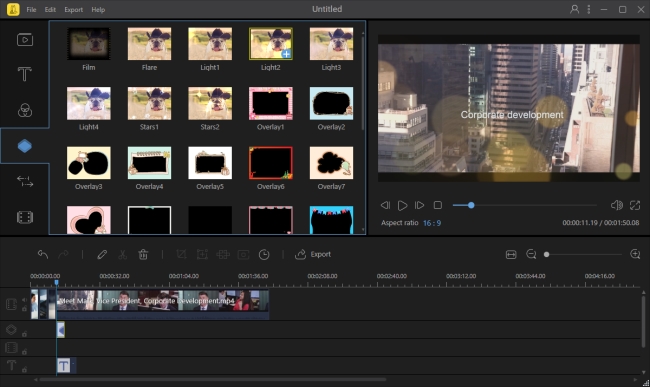The image size is (650, 387).
Task: Click the timeline zoom out magnifier
Action: [531, 254]
